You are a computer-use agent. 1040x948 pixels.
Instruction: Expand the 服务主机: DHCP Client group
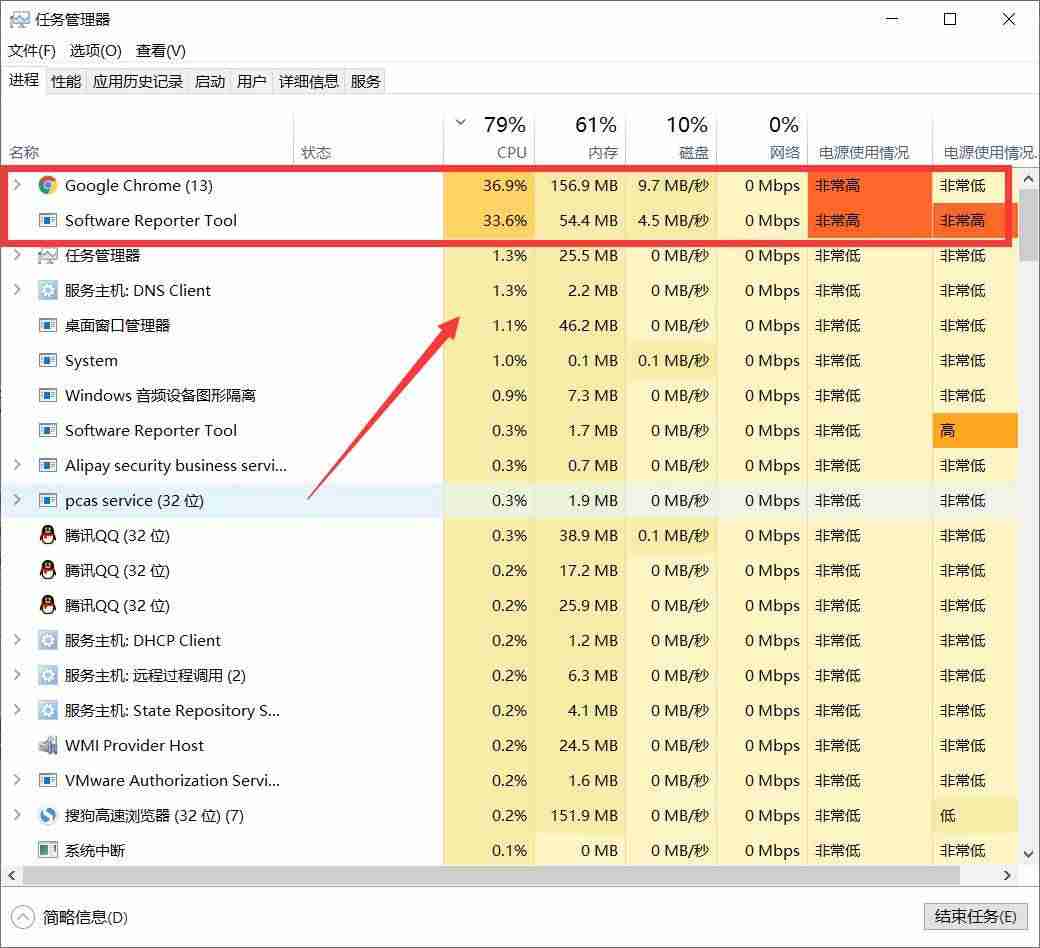tap(17, 641)
